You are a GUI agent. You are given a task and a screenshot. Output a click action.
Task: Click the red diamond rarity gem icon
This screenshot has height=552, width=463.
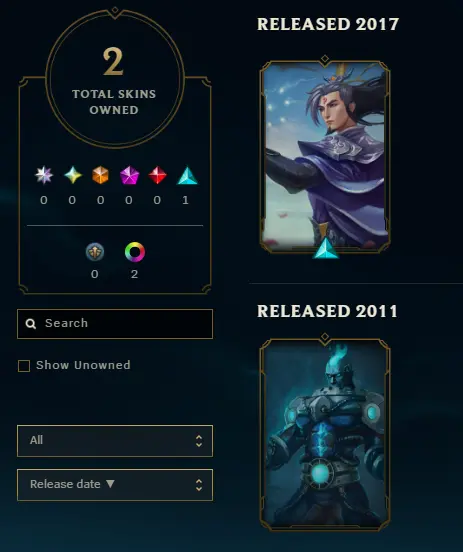coord(157,175)
